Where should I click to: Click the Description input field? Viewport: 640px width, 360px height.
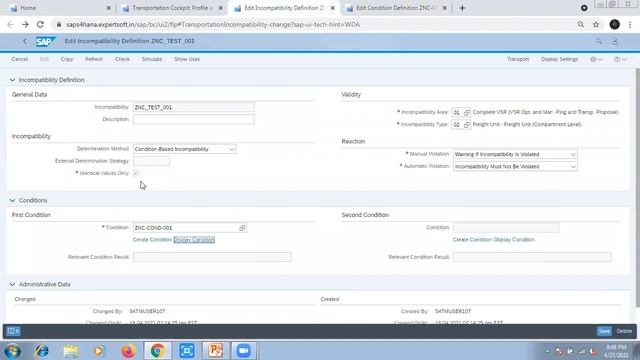193,119
